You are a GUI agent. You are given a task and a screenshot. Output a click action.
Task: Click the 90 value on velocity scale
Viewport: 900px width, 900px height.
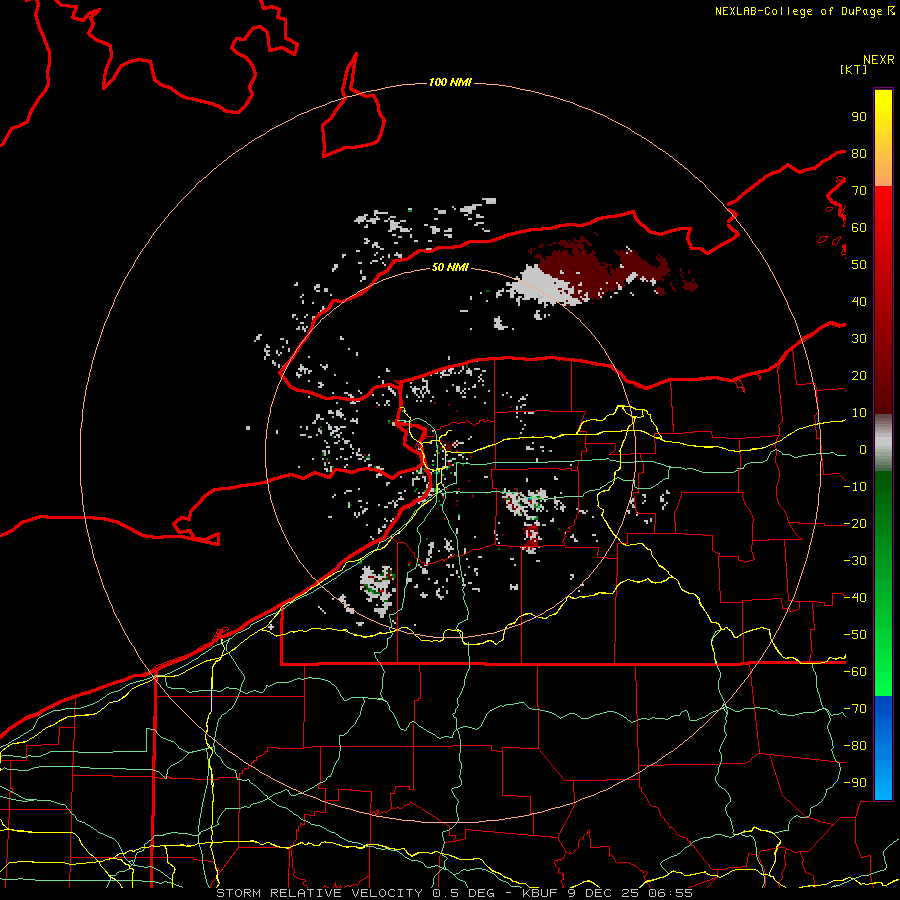point(859,117)
